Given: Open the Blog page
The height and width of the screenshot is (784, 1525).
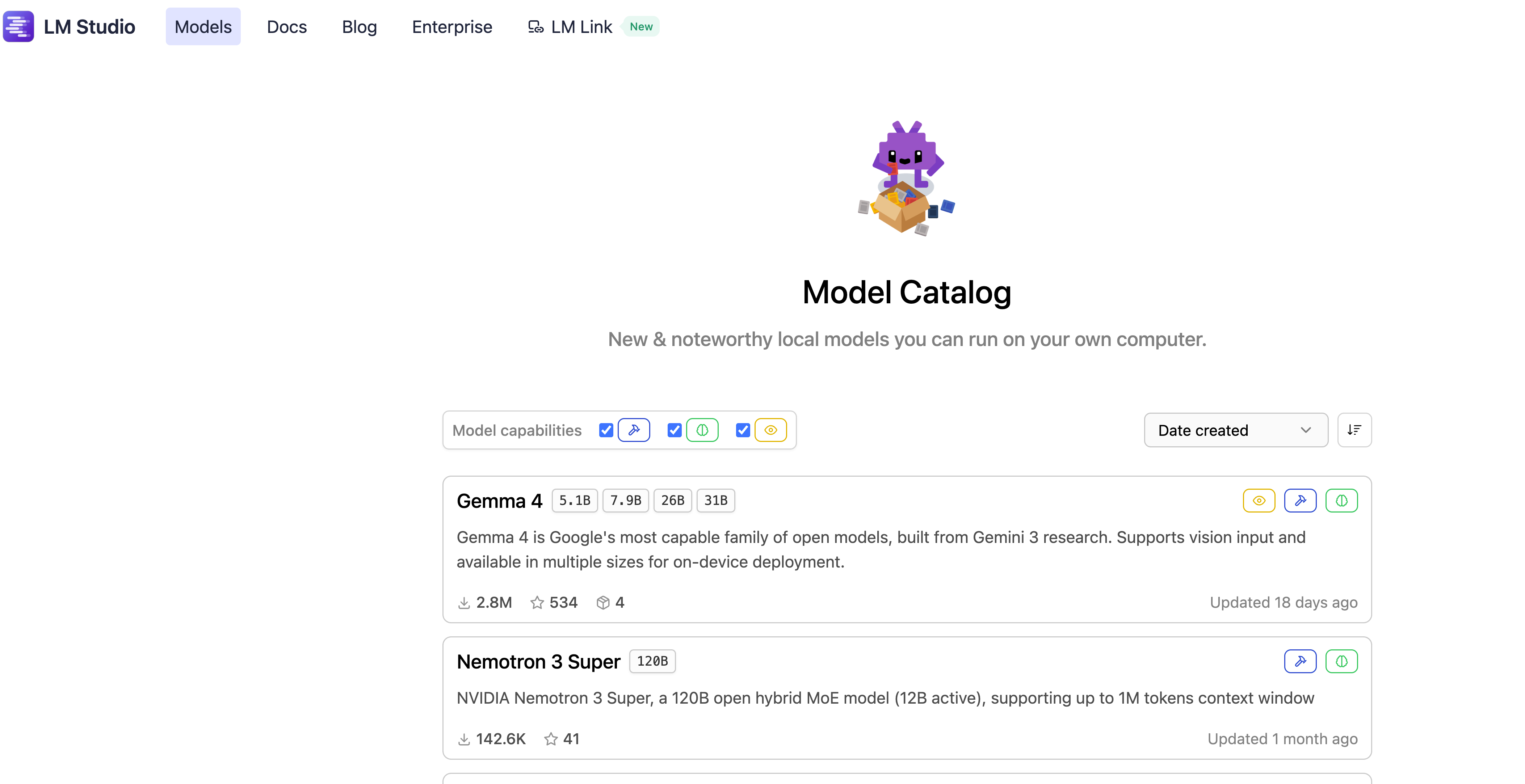Looking at the screenshot, I should point(360,27).
